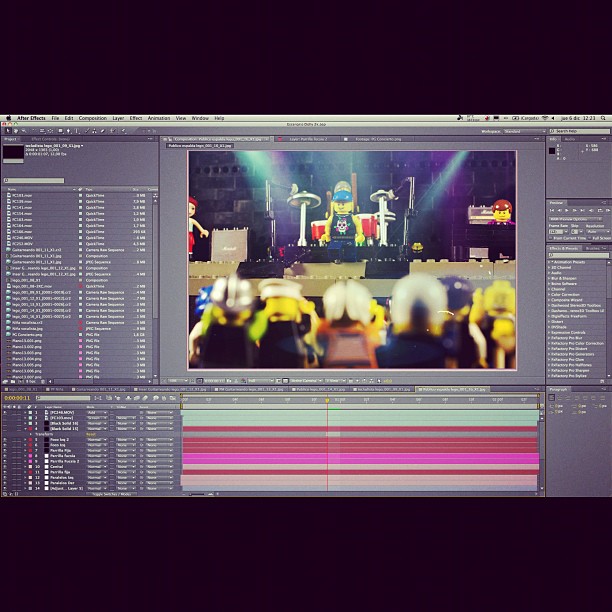Select the Clone Stamp tool

(x=94, y=131)
